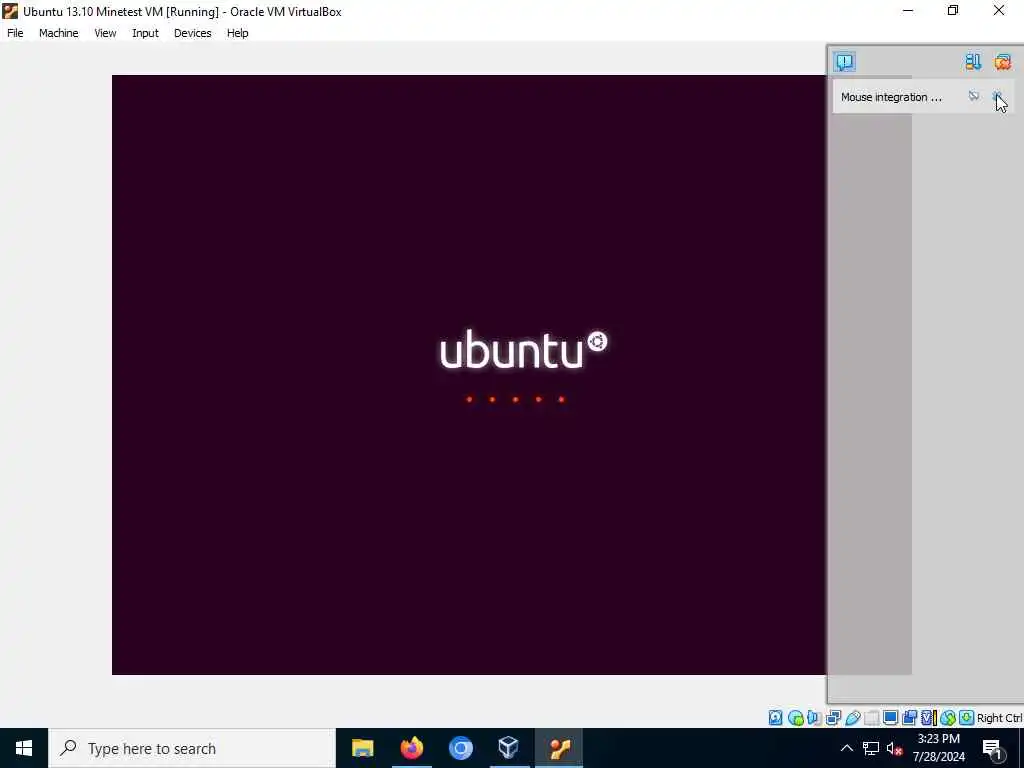Open Chrome from the taskbar
Viewport: 1024px width, 768px height.
[460, 748]
